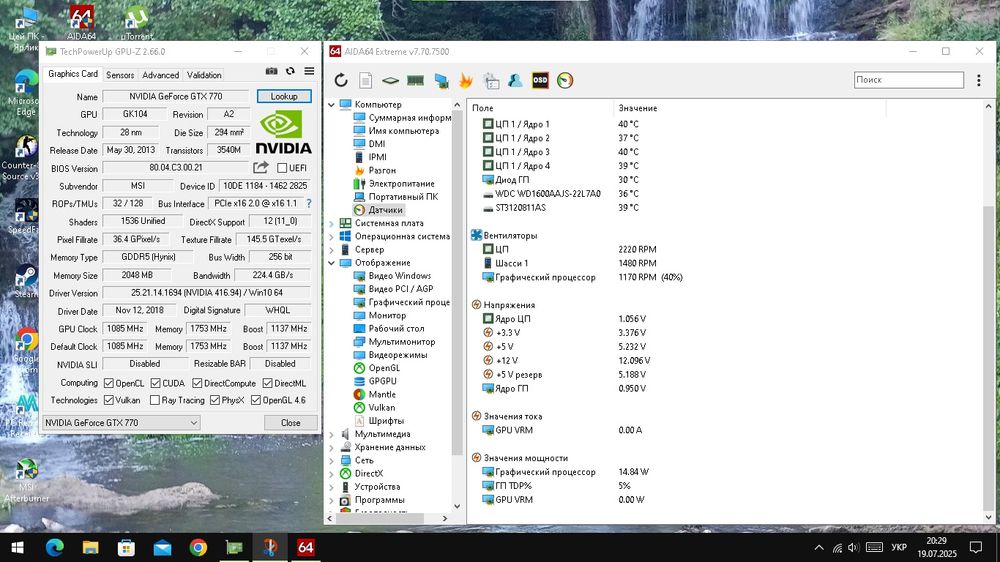This screenshot has height=562, width=1000.
Task: Start the stability test flame icon
Action: tap(466, 80)
